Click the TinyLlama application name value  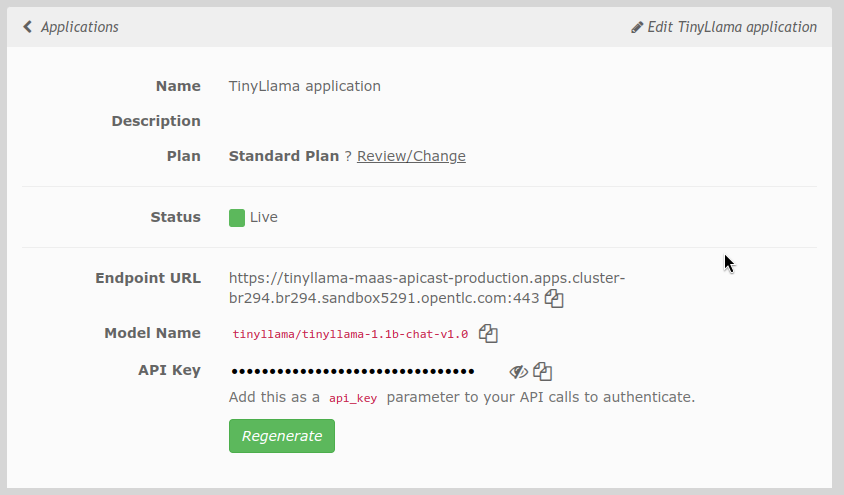305,87
